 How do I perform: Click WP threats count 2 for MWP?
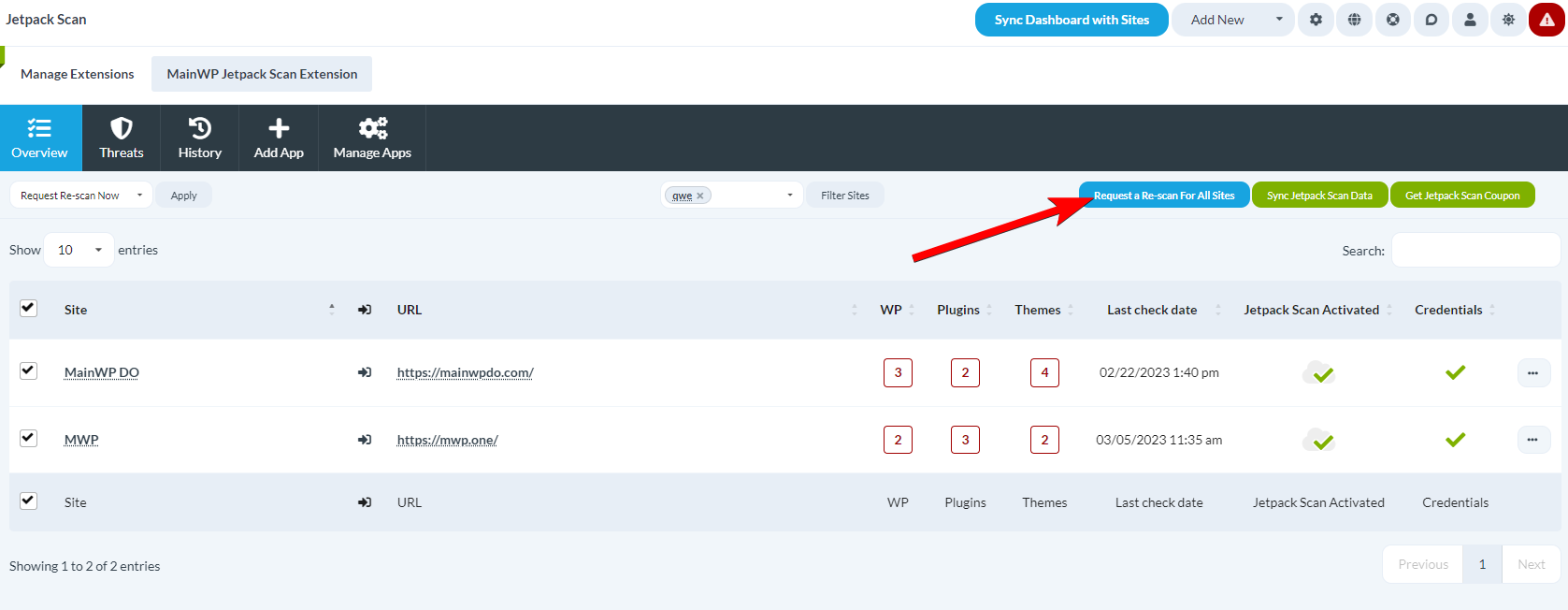point(898,440)
